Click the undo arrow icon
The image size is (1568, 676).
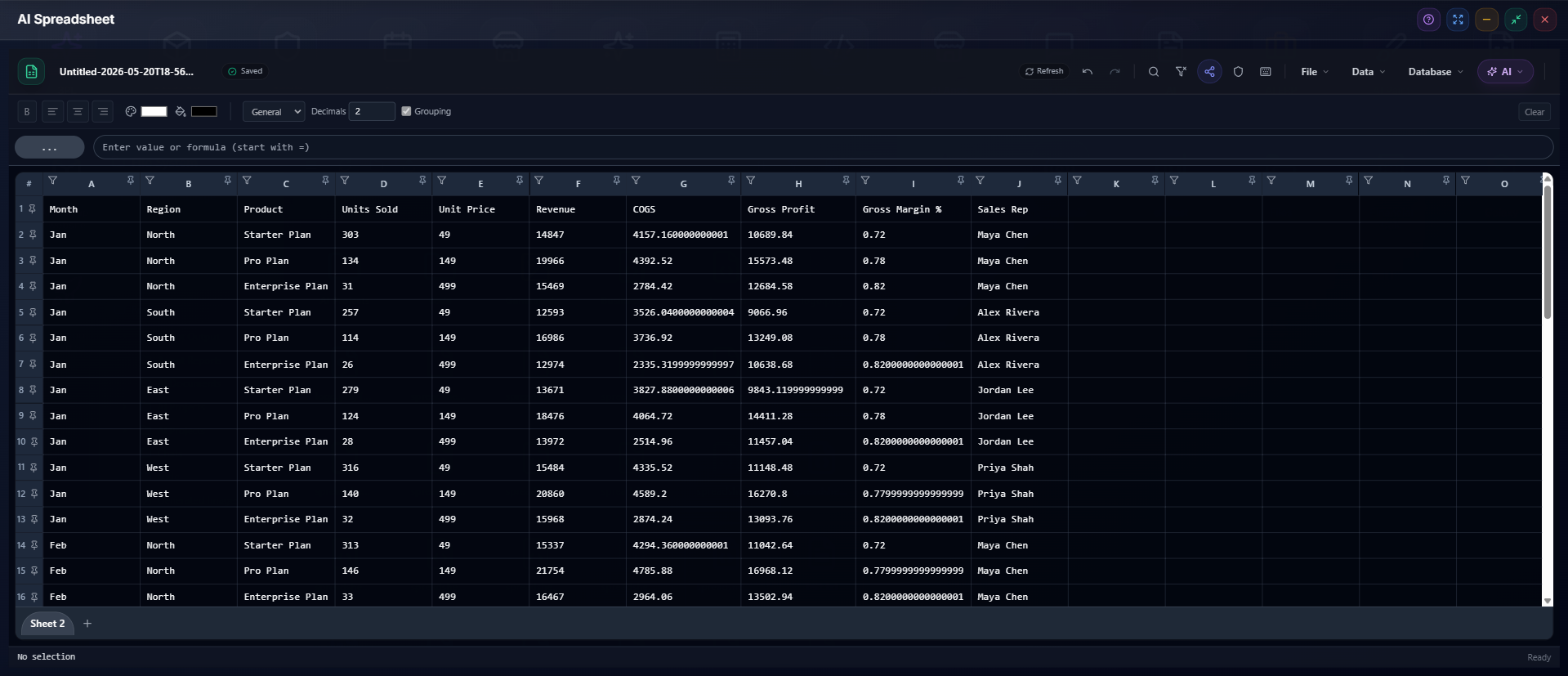pyautogui.click(x=1087, y=72)
